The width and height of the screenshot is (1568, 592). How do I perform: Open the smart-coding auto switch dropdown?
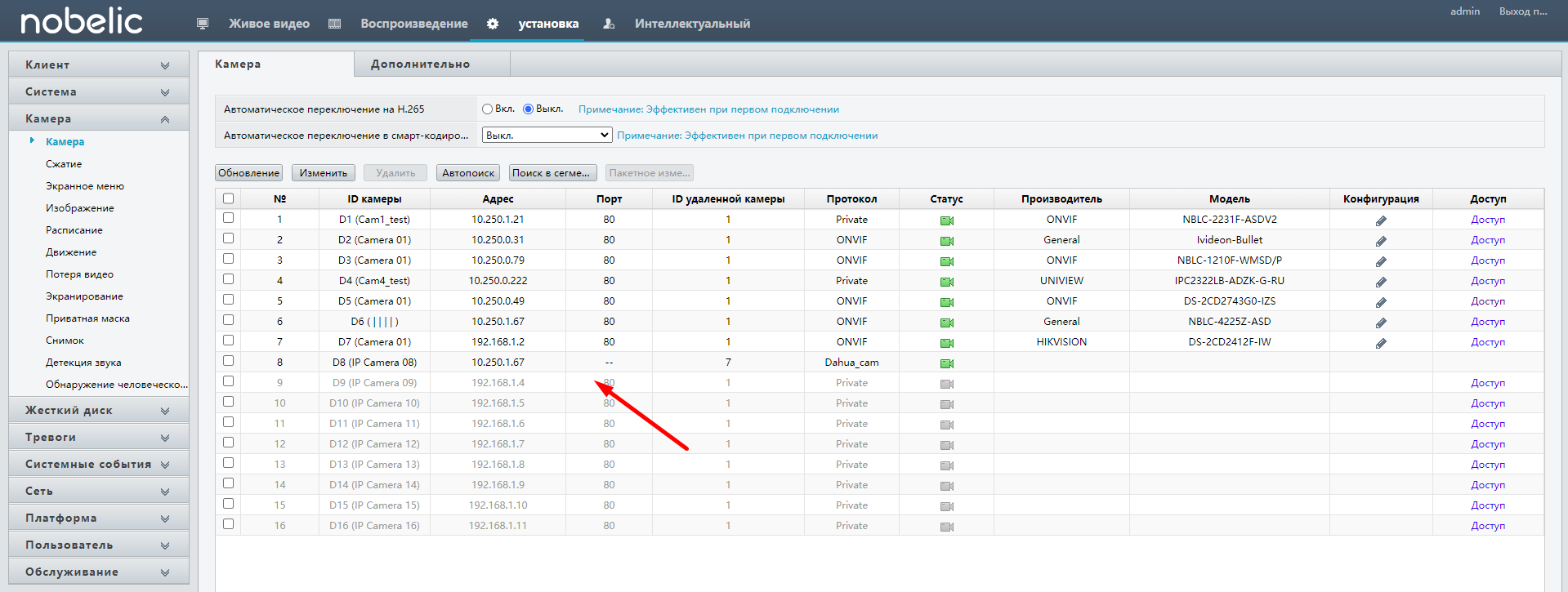547,136
